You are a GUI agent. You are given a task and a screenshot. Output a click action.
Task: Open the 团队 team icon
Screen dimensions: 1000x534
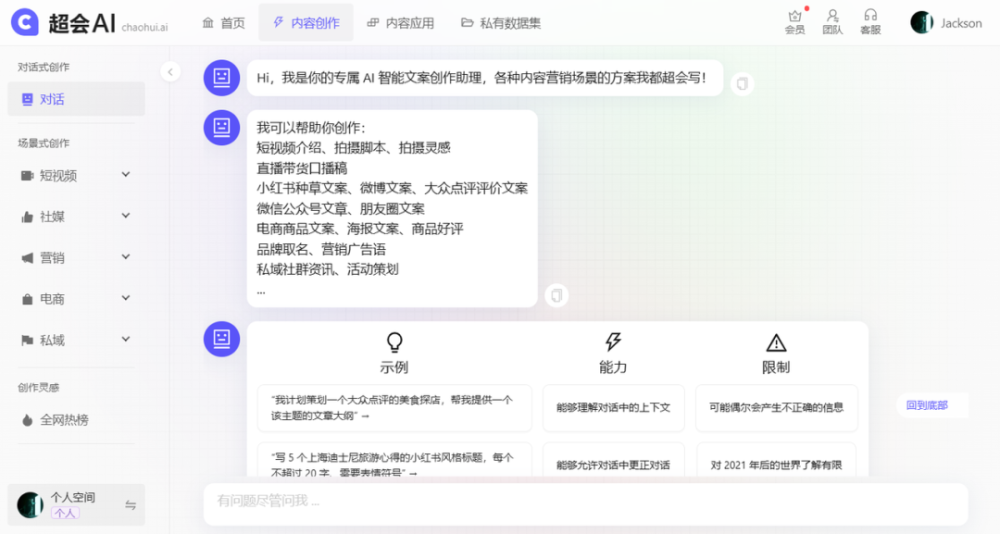[832, 22]
